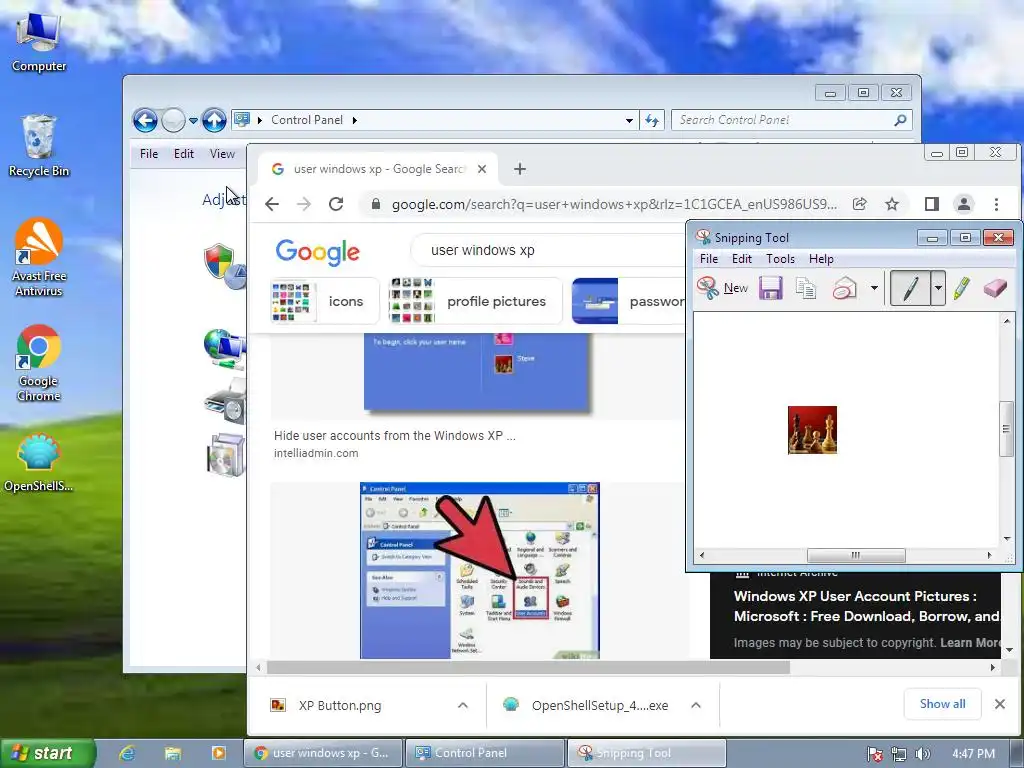Click Chrome Forward arrow button
The height and width of the screenshot is (768, 1024).
304,204
